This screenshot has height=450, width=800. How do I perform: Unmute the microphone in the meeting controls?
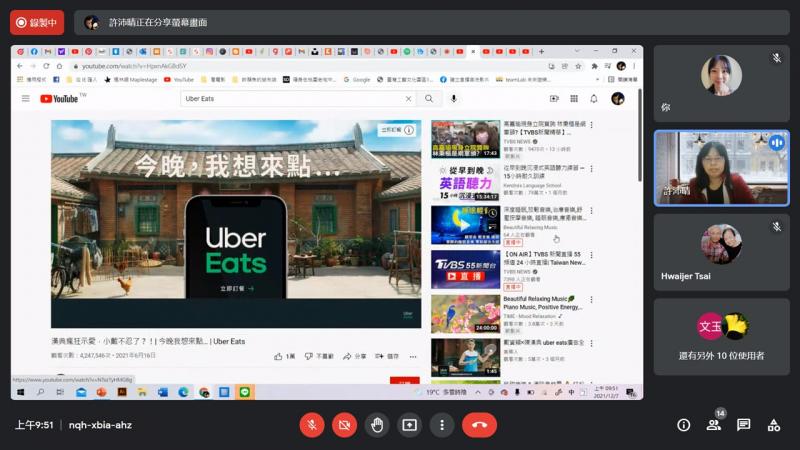(x=312, y=424)
